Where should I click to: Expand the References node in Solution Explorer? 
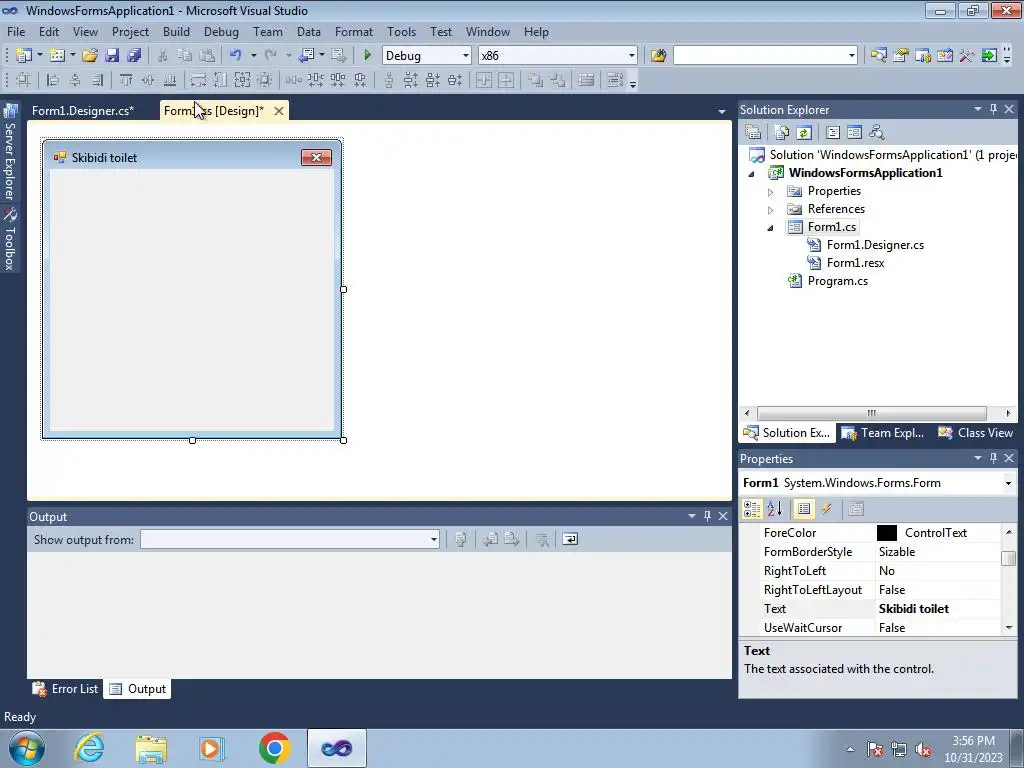pos(771,210)
